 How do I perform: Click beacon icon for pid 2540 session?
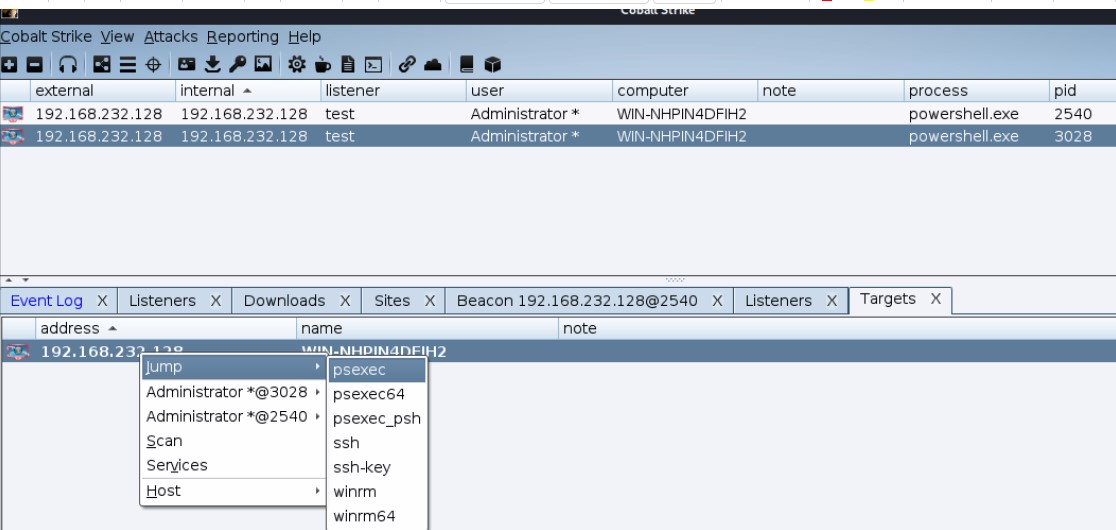13,114
